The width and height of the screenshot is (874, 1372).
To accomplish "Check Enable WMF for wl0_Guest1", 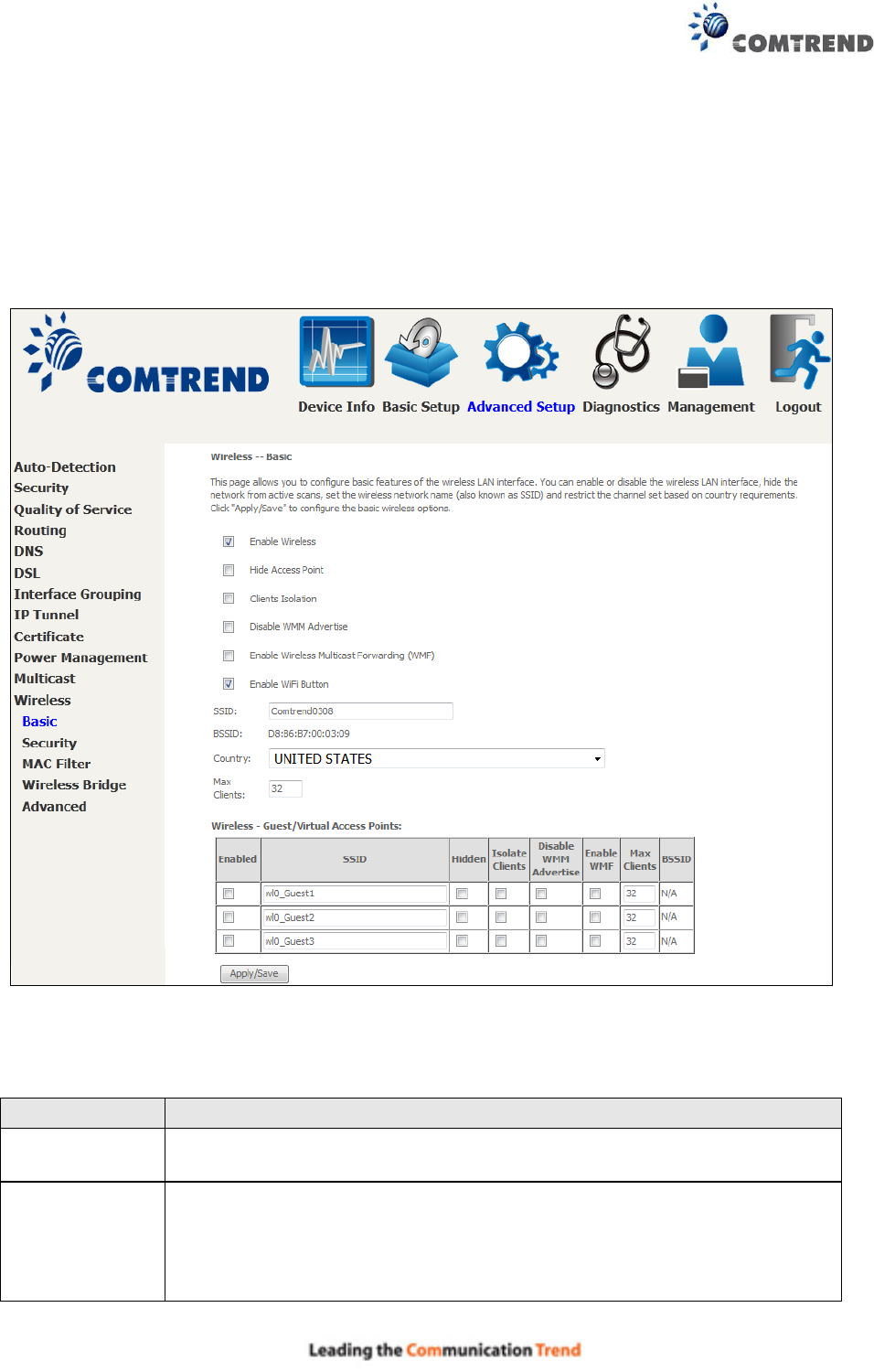I will tap(595, 894).
